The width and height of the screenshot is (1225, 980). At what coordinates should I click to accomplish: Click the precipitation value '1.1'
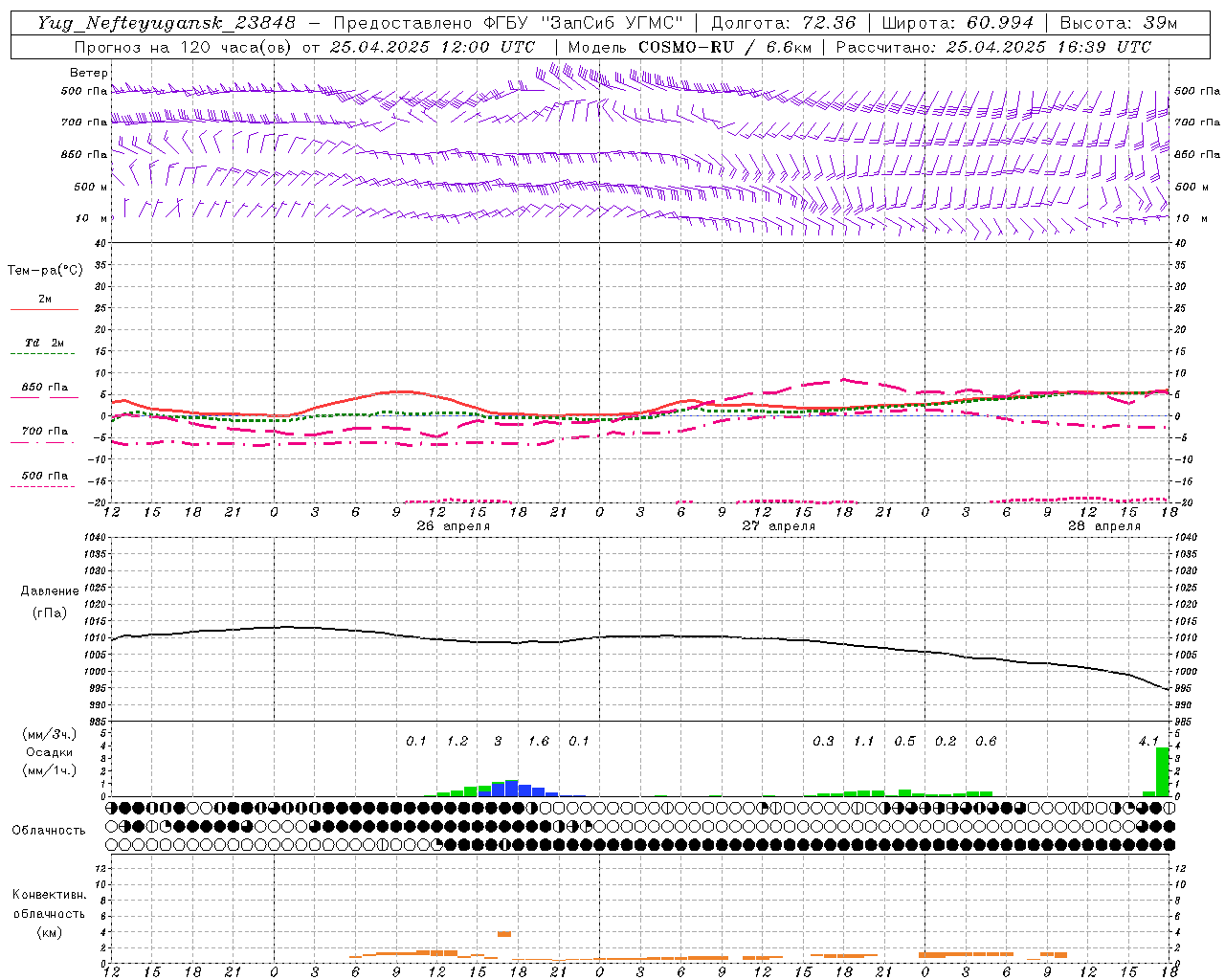tap(864, 742)
